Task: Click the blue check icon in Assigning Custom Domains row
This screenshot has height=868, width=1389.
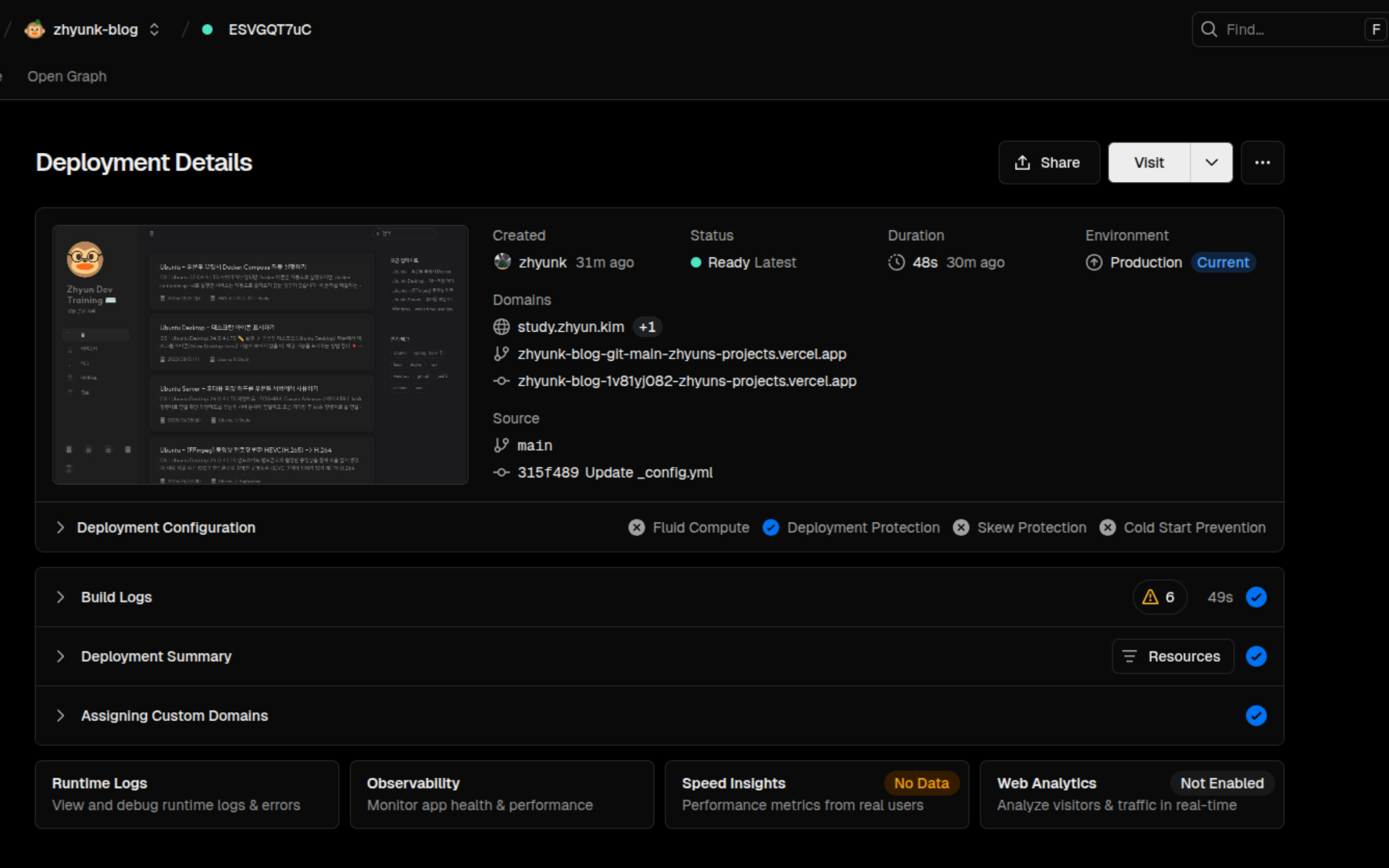Action: (x=1256, y=715)
